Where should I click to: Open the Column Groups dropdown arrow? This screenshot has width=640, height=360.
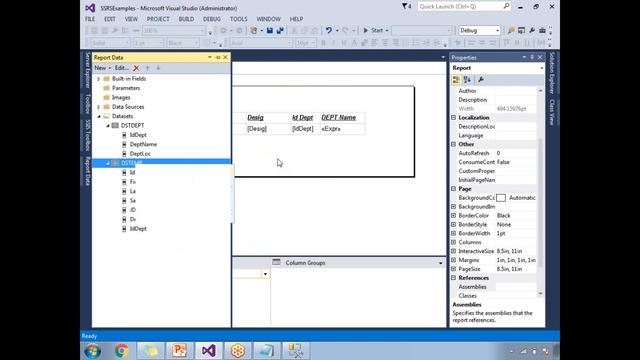tap(440, 263)
